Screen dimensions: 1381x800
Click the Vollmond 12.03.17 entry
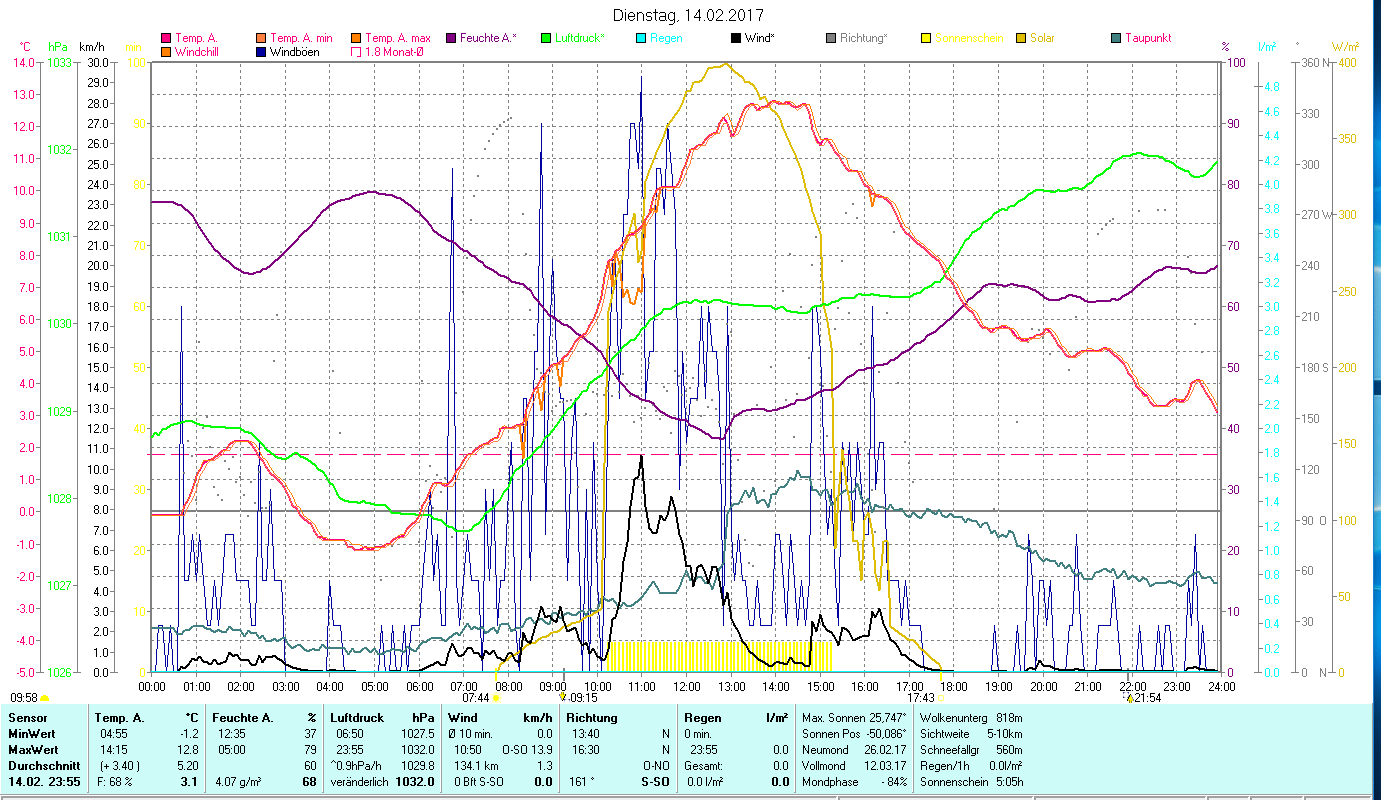coord(855,765)
